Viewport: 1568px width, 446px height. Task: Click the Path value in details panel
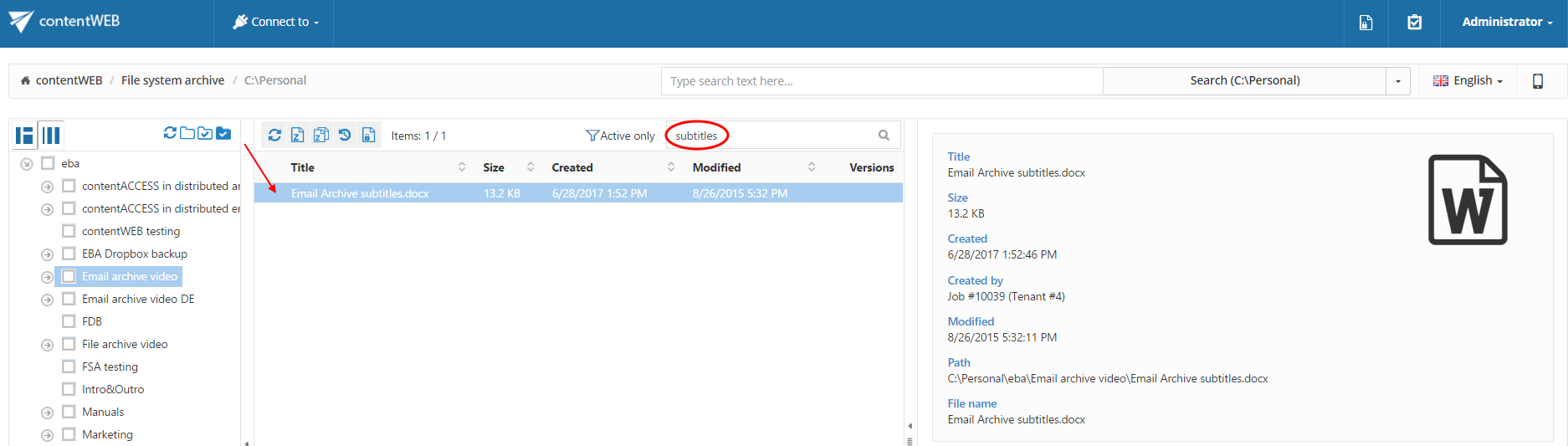1107,378
